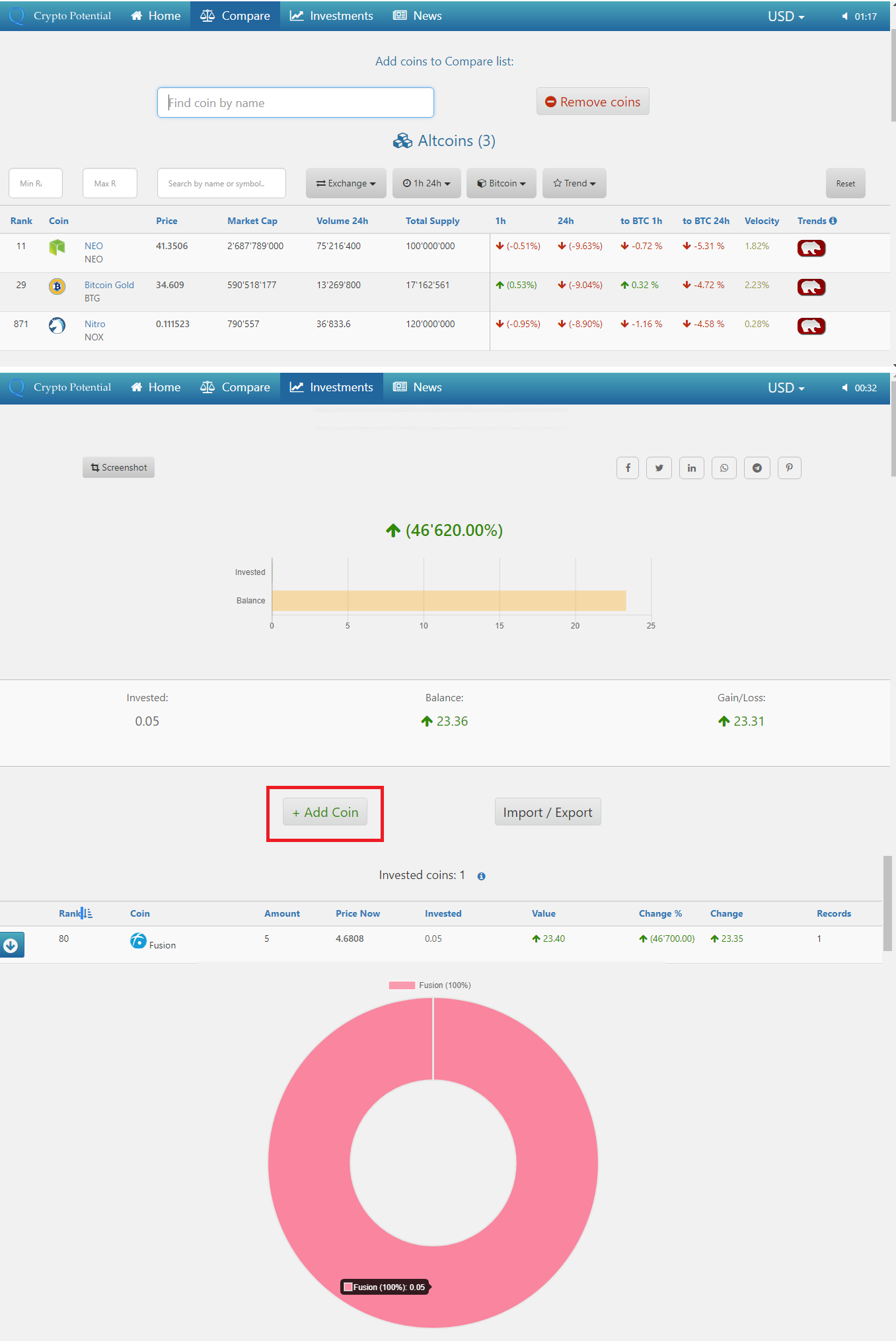The width and height of the screenshot is (896, 1341).
Task: Sort altcoins by Velocity column
Action: [762, 221]
